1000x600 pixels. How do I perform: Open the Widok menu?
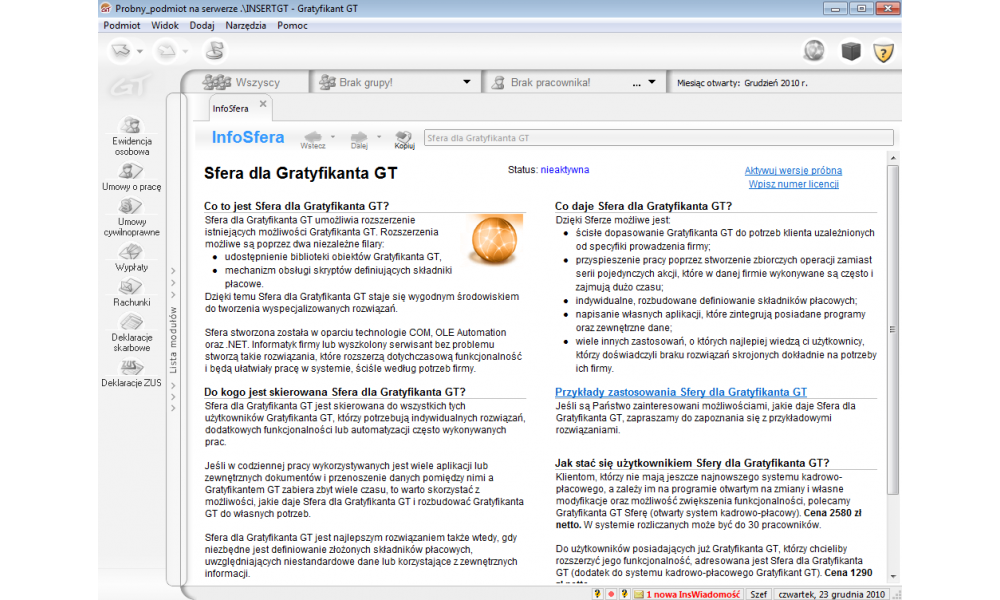pyautogui.click(x=165, y=26)
